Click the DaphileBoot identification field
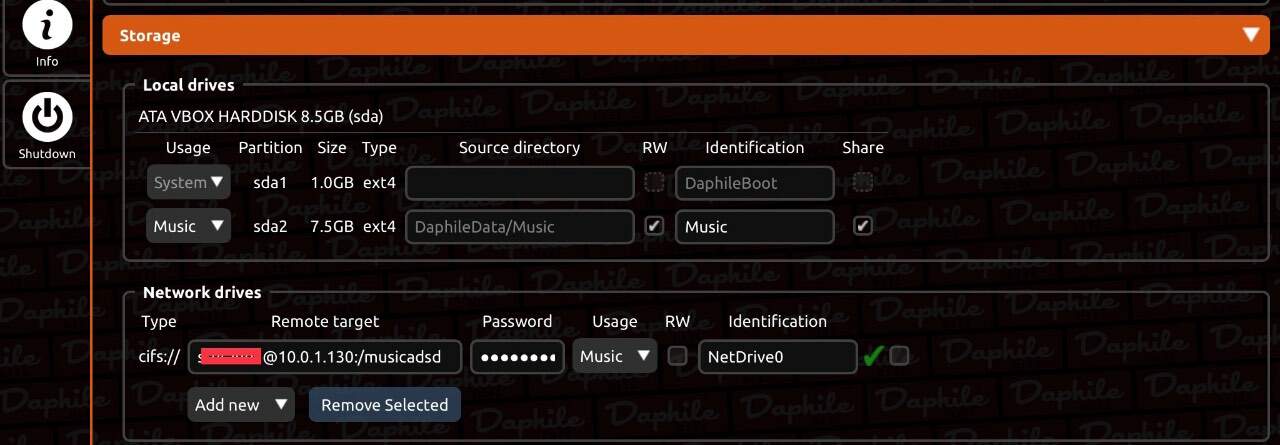1280x445 pixels. click(755, 183)
